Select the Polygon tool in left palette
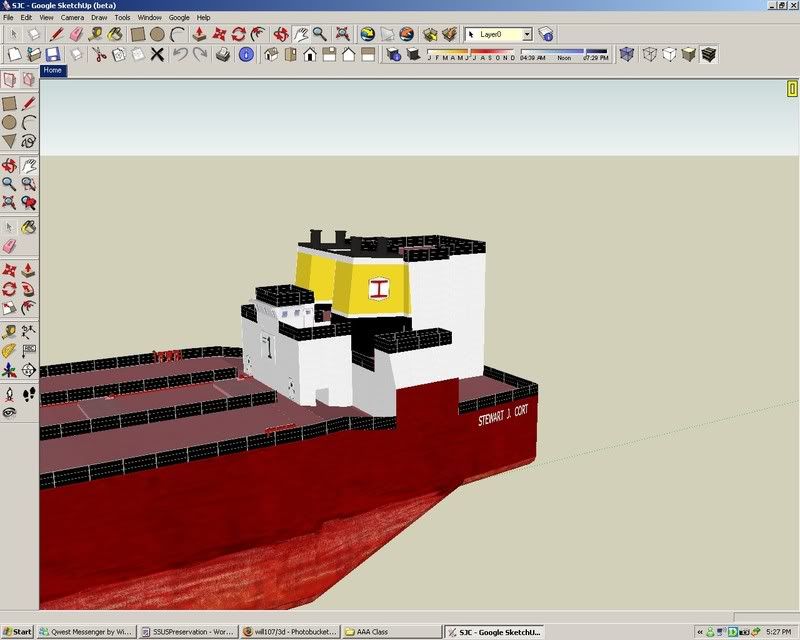800x640 pixels. pos(9,141)
